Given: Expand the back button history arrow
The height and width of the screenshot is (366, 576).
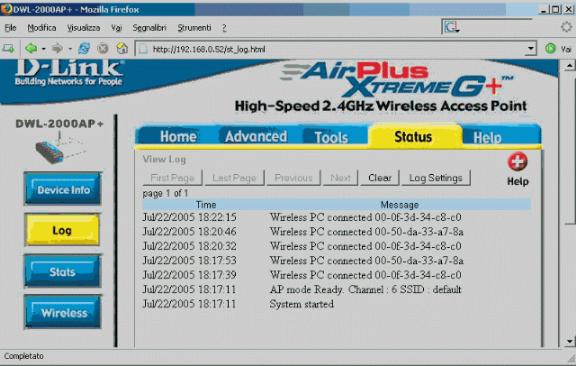Looking at the screenshot, I should (43, 49).
